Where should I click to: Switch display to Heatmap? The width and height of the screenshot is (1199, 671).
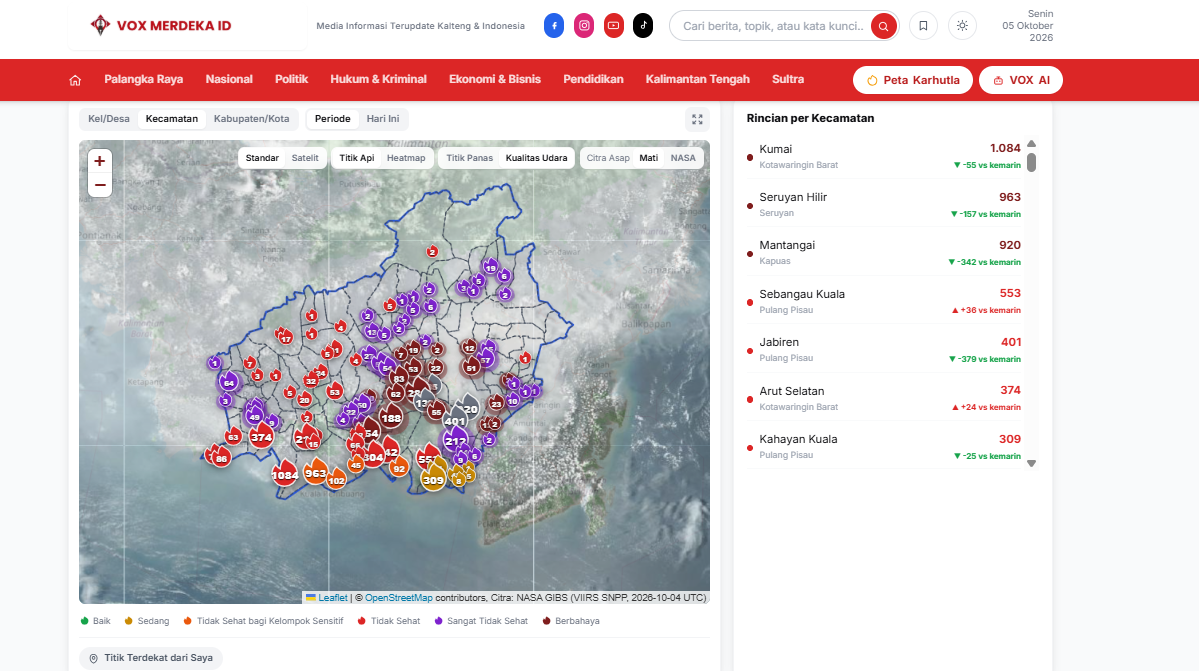[406, 158]
